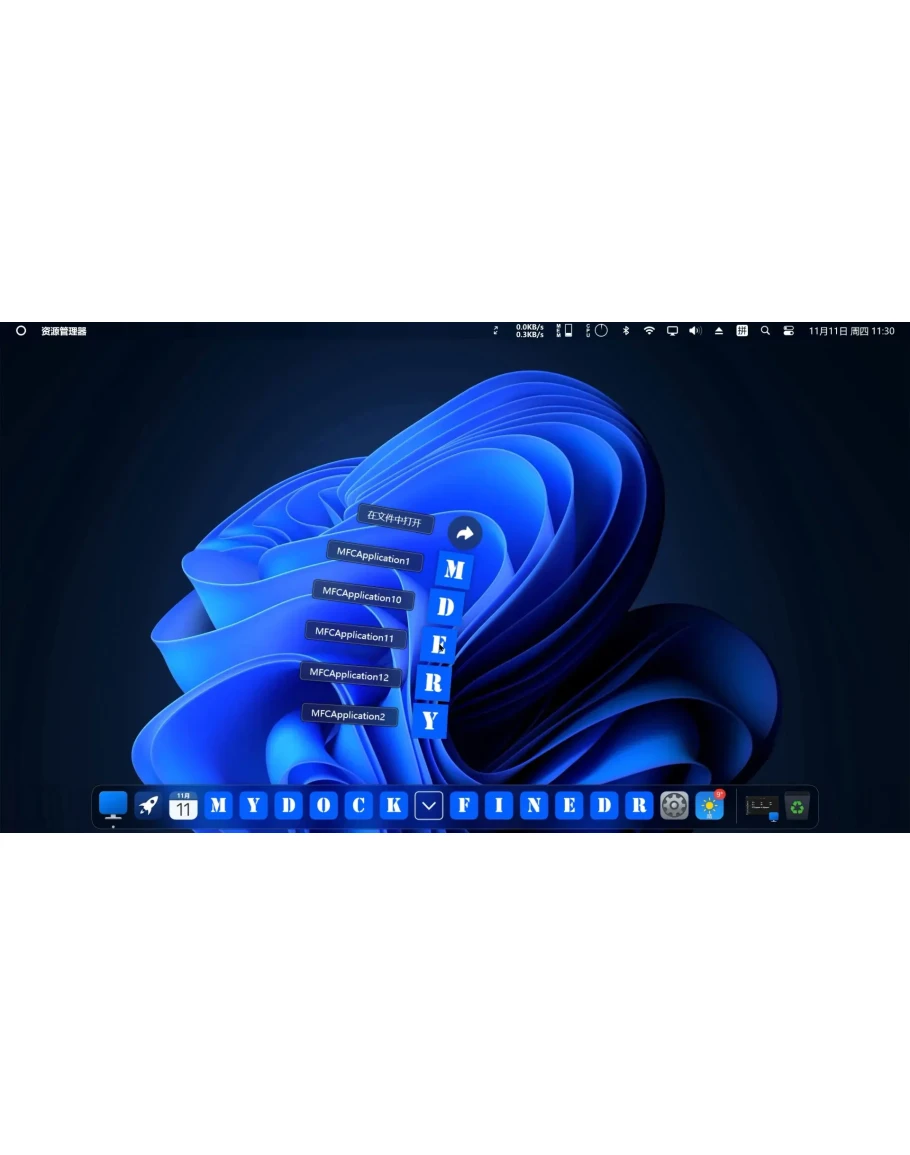The image size is (910, 1155).
Task: Click 在文件中打开 label
Action: click(x=395, y=518)
